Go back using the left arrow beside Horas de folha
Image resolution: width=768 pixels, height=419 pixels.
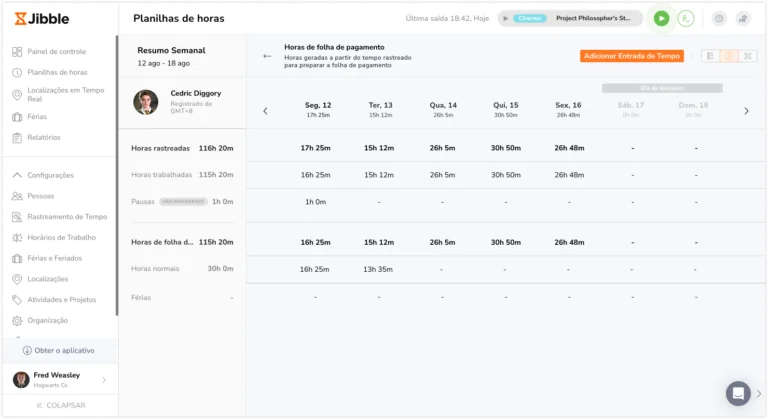267,56
